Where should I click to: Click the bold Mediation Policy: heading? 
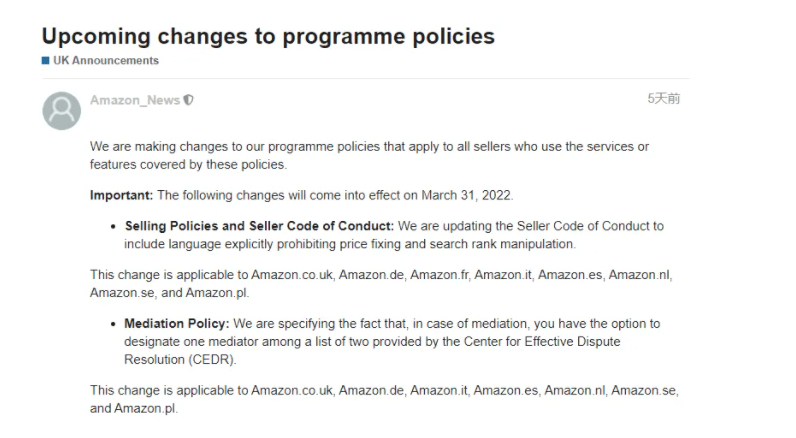pos(176,324)
